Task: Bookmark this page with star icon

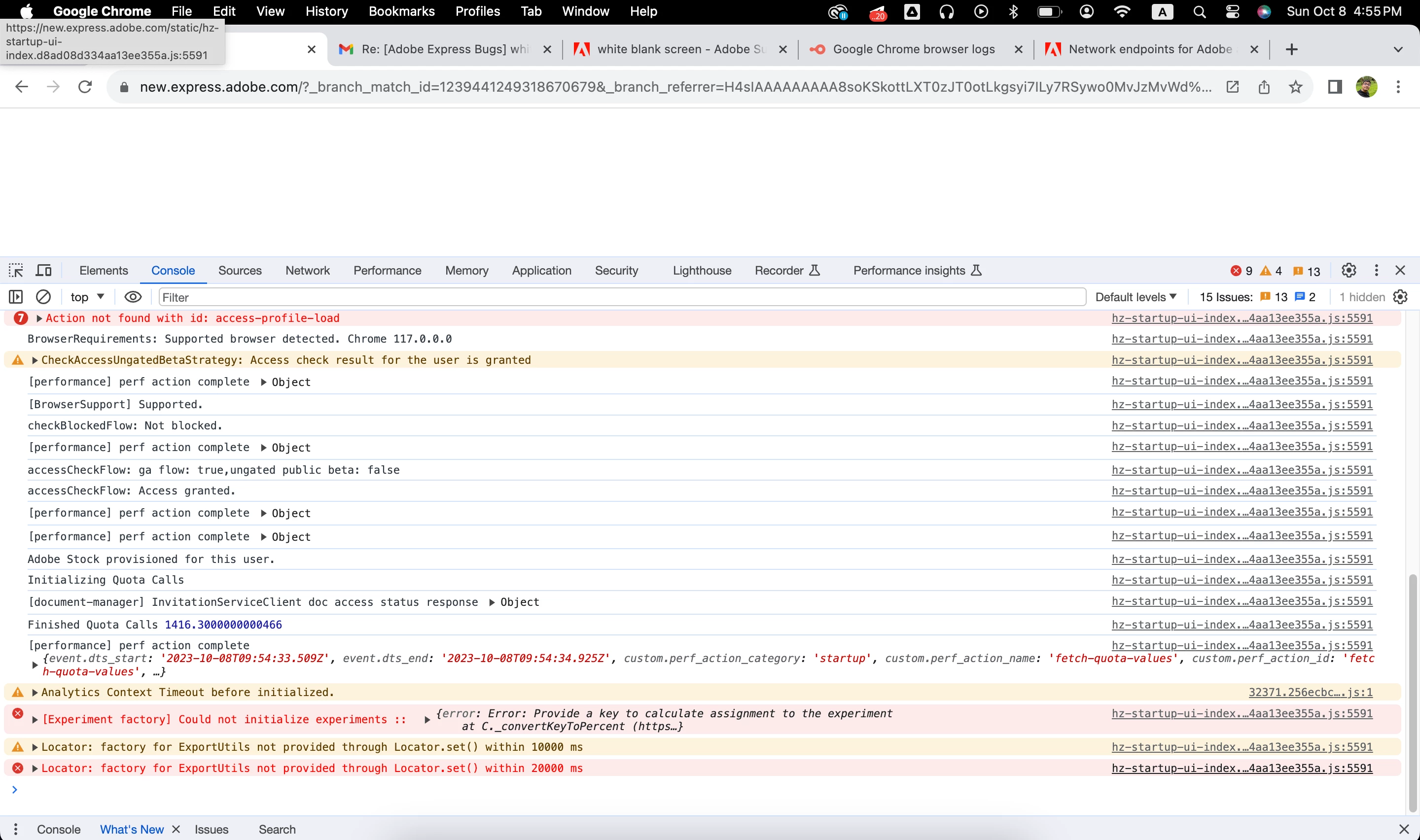Action: 1295,87
